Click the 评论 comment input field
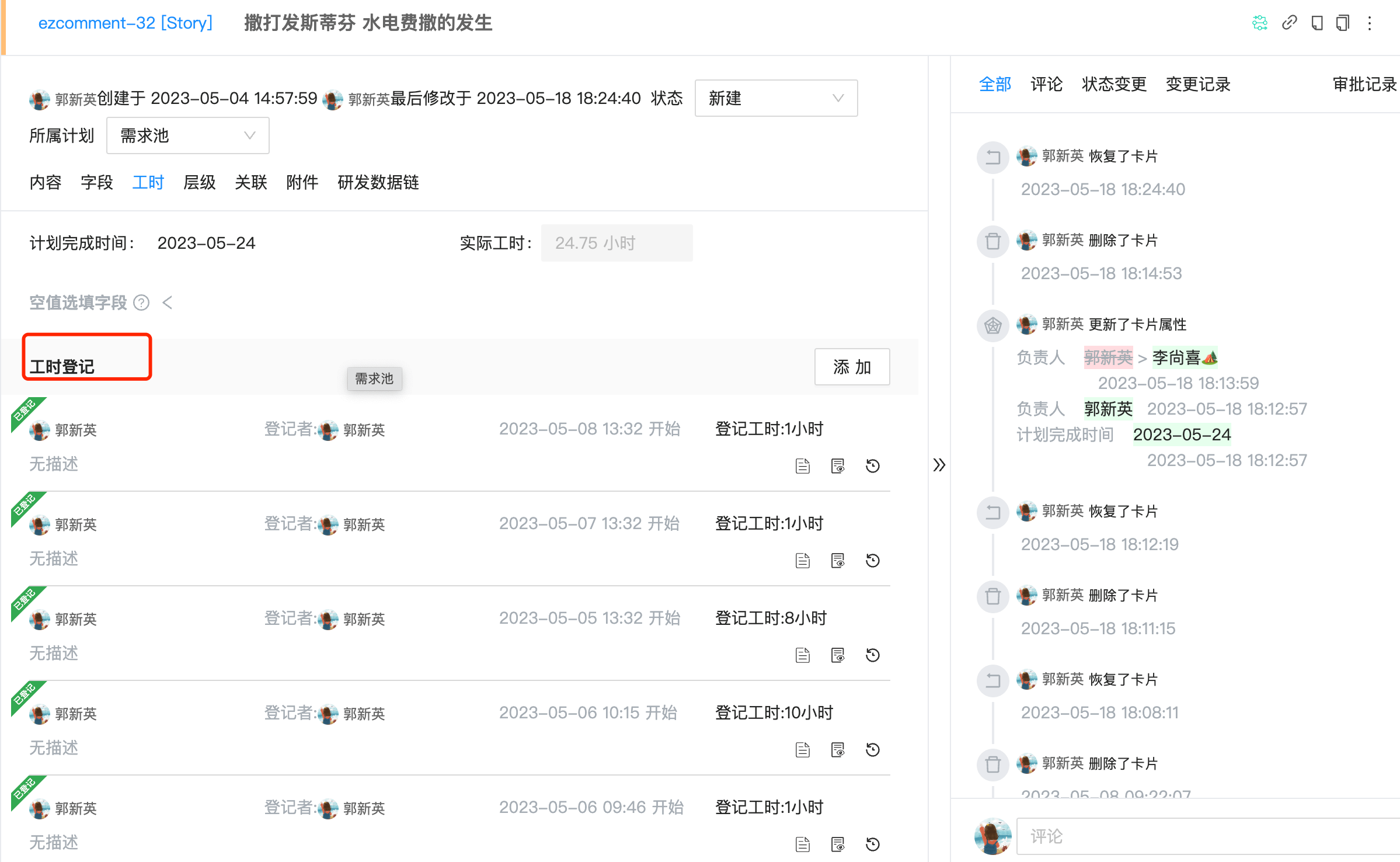 [1203, 836]
